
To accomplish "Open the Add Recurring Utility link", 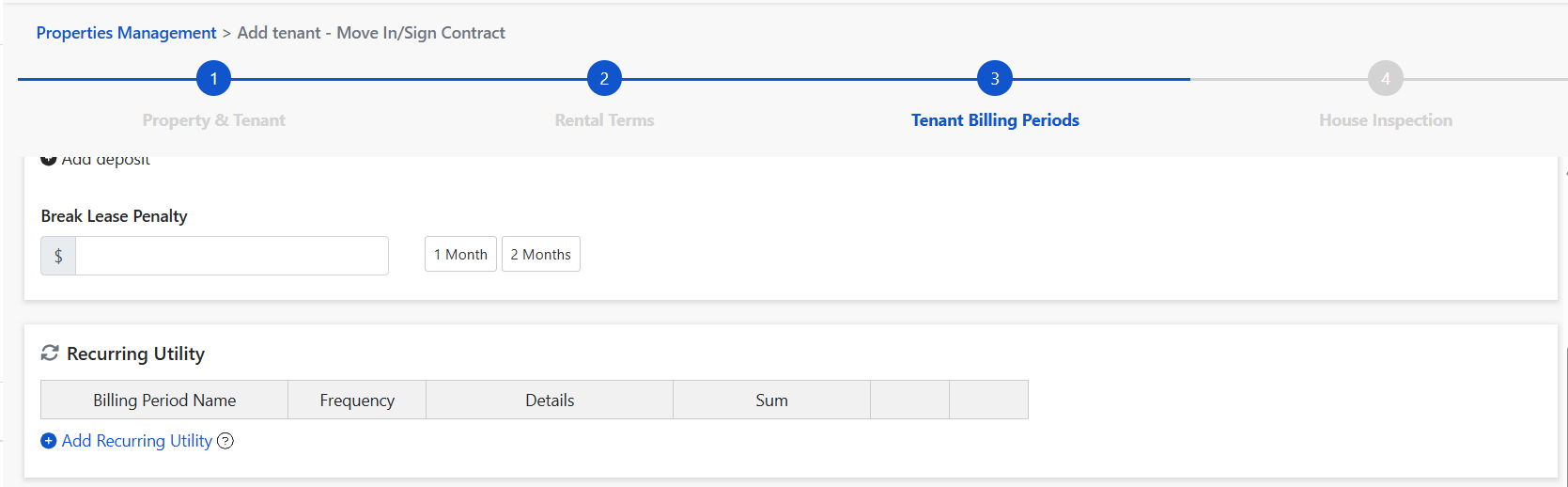I will pos(137,441).
